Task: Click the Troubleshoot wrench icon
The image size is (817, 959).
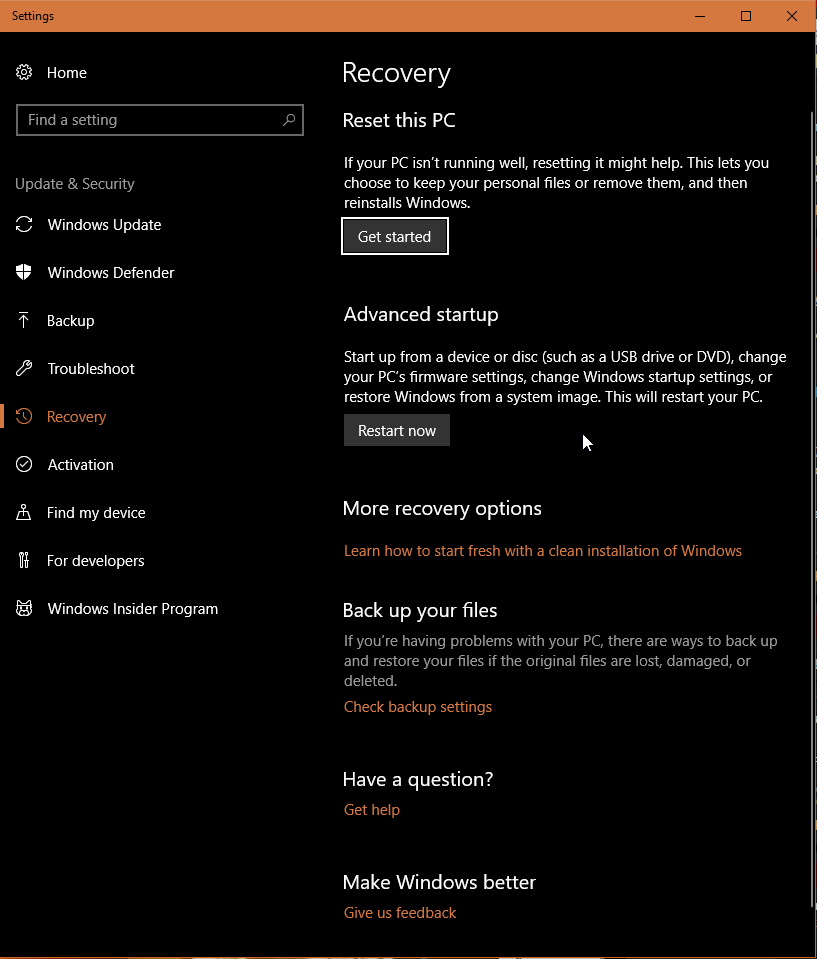Action: pos(24,368)
